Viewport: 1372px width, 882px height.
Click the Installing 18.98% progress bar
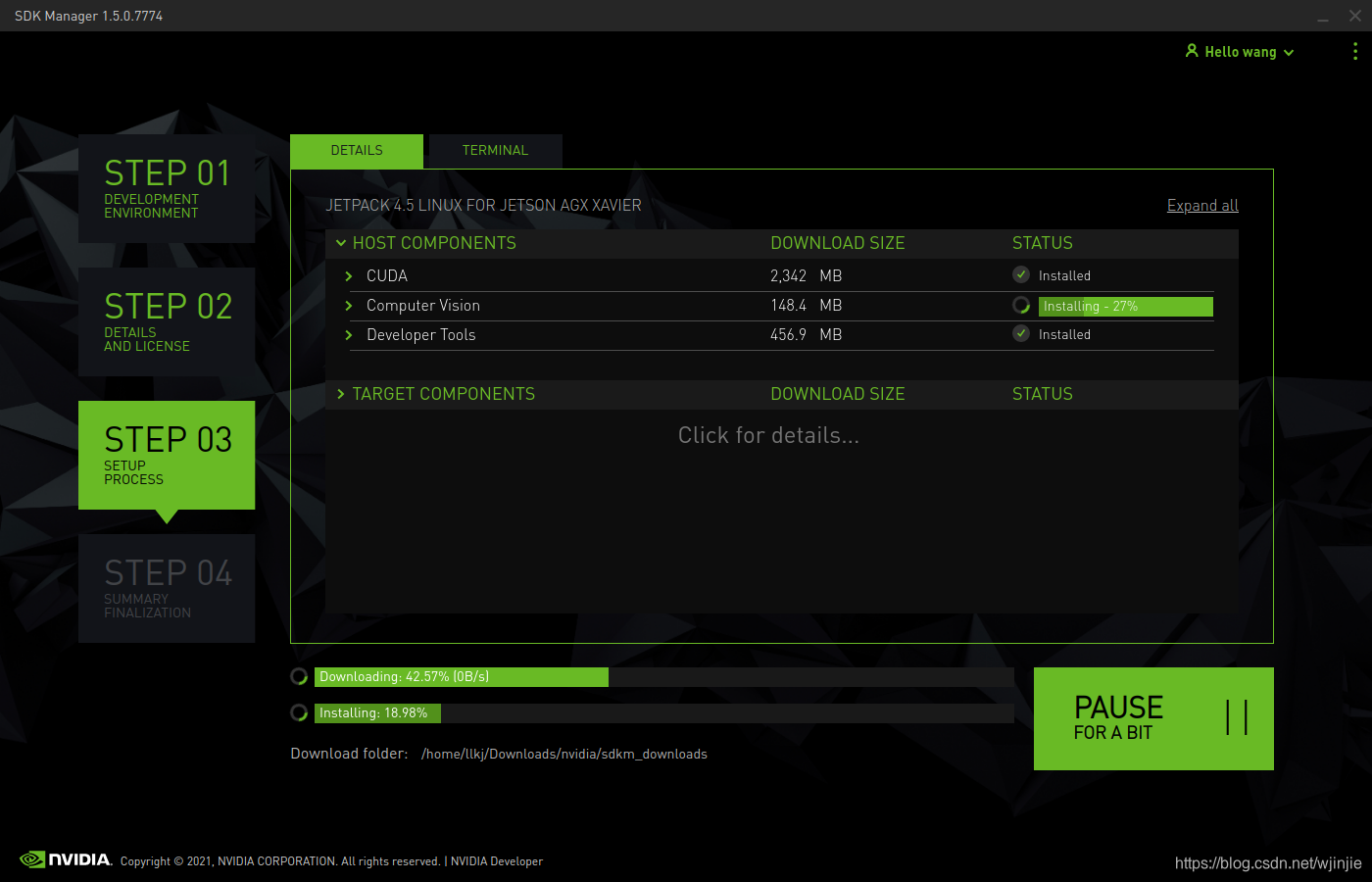point(663,712)
